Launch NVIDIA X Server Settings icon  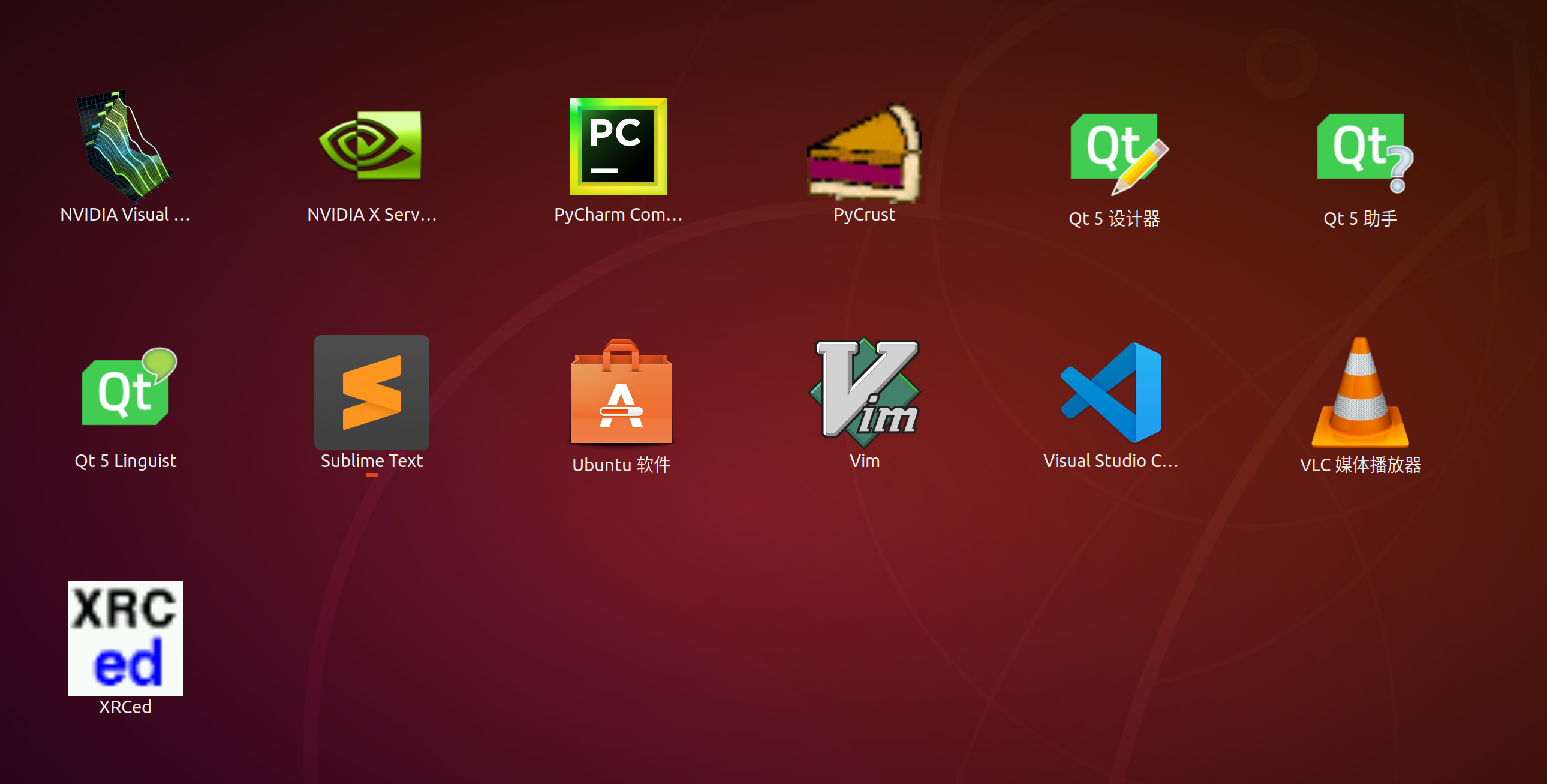pos(371,146)
